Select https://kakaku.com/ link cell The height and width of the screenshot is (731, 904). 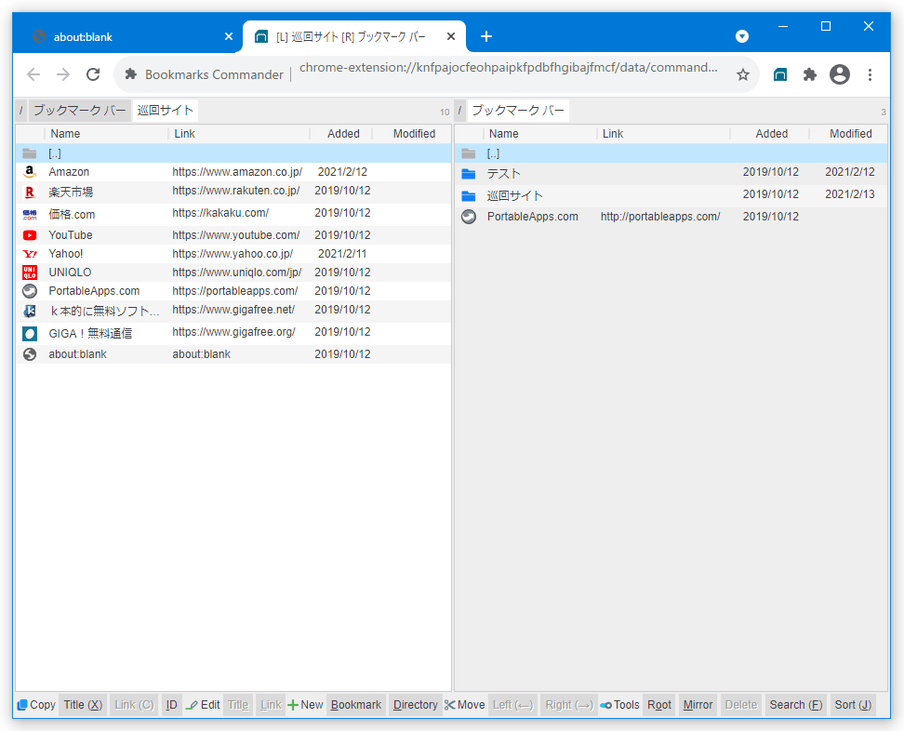[x=220, y=213]
